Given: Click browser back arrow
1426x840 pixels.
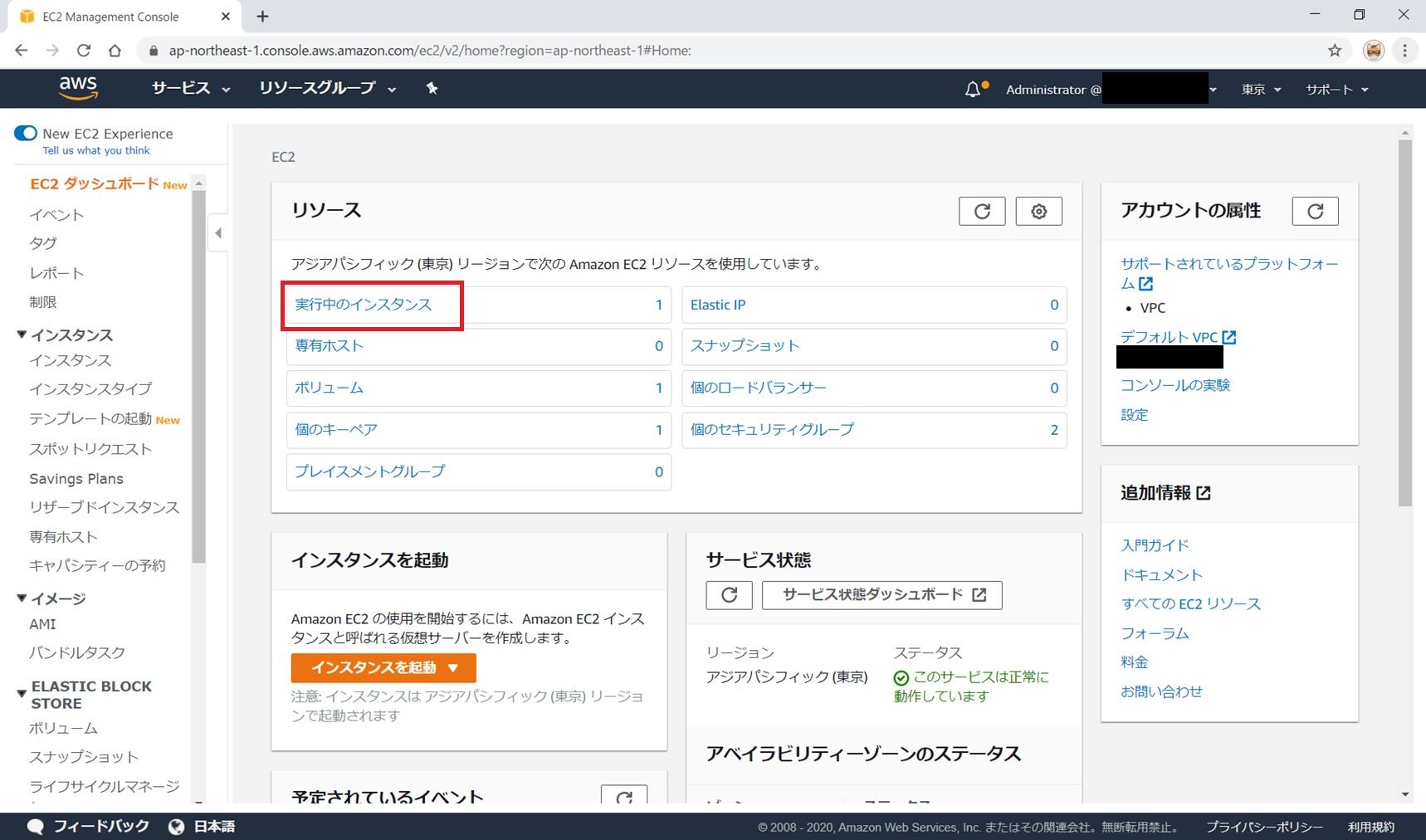Looking at the screenshot, I should tap(22, 51).
